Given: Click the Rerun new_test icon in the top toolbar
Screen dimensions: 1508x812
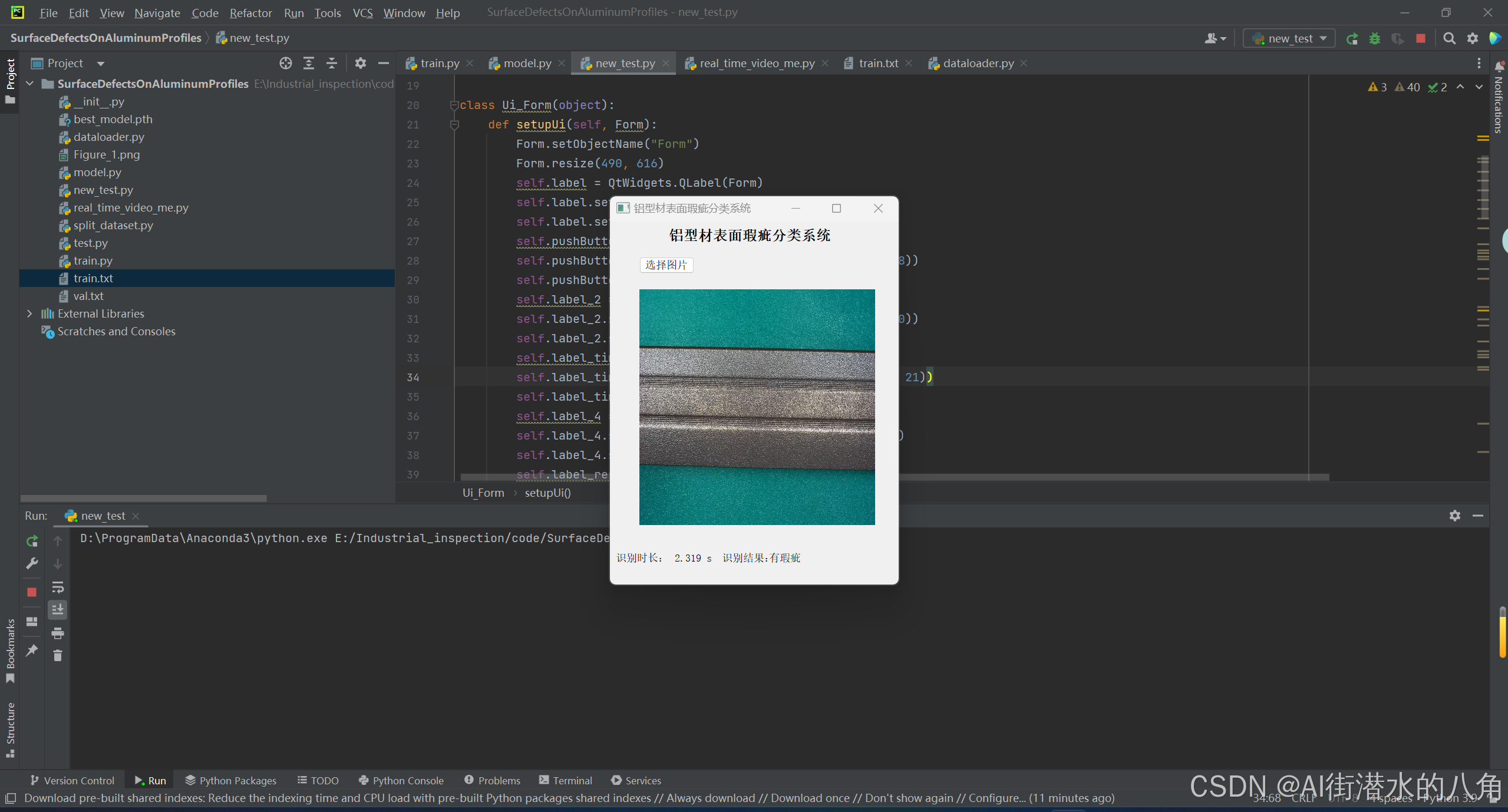Looking at the screenshot, I should (x=1352, y=39).
